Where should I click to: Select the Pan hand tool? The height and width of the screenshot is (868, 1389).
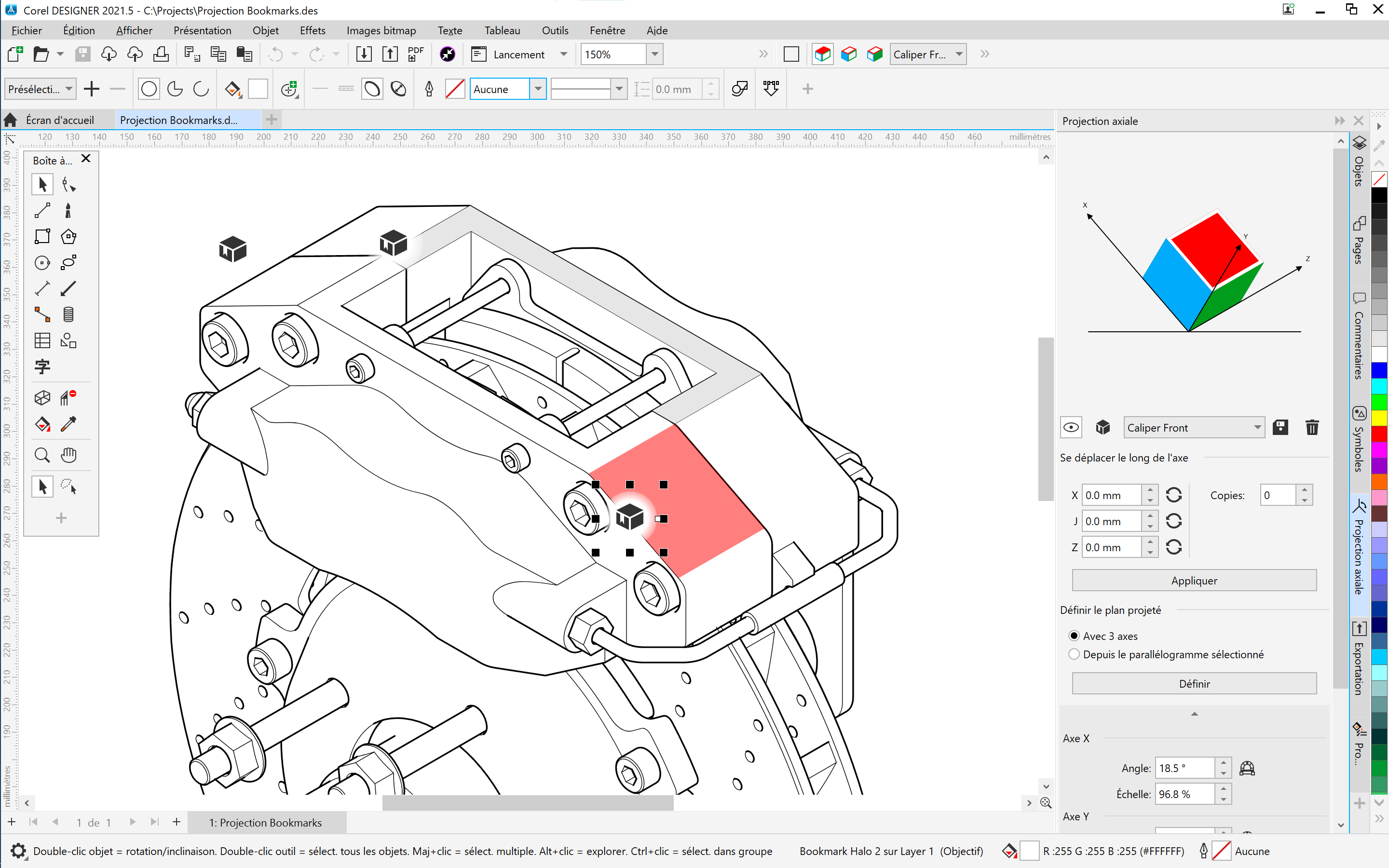click(x=68, y=455)
